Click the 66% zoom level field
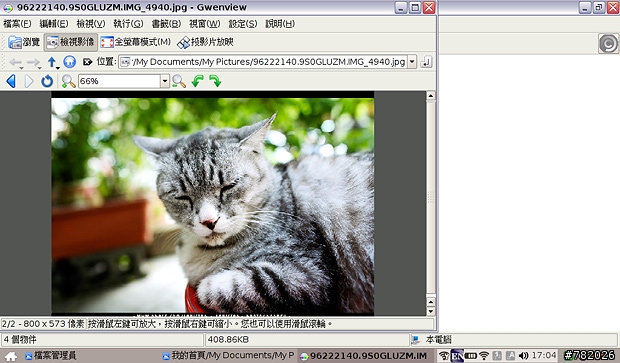 tap(119, 81)
